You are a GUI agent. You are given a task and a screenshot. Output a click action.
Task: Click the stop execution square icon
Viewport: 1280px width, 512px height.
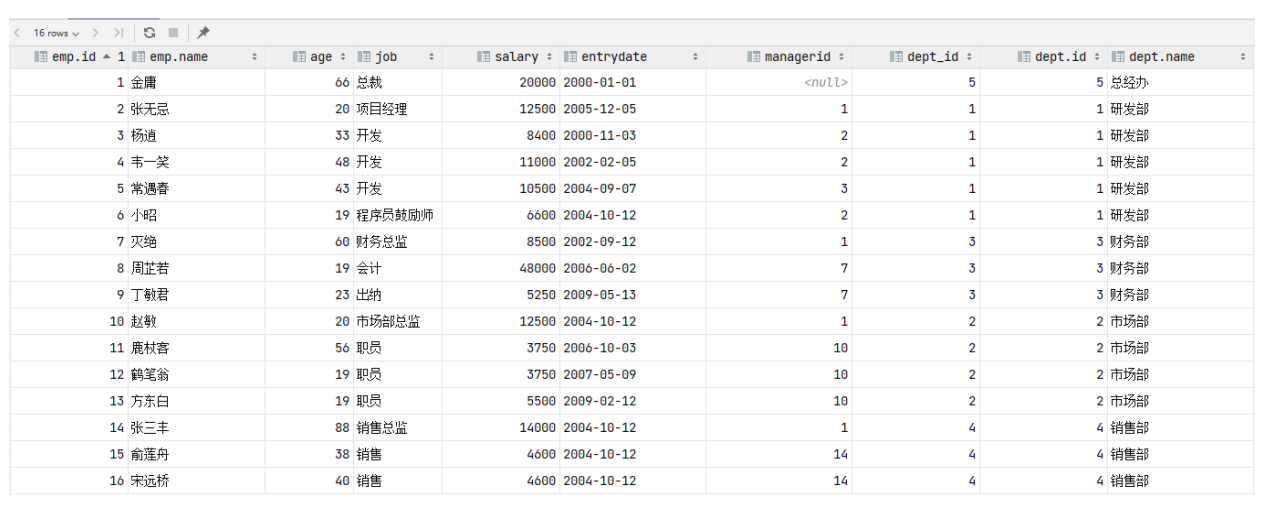coord(174,33)
